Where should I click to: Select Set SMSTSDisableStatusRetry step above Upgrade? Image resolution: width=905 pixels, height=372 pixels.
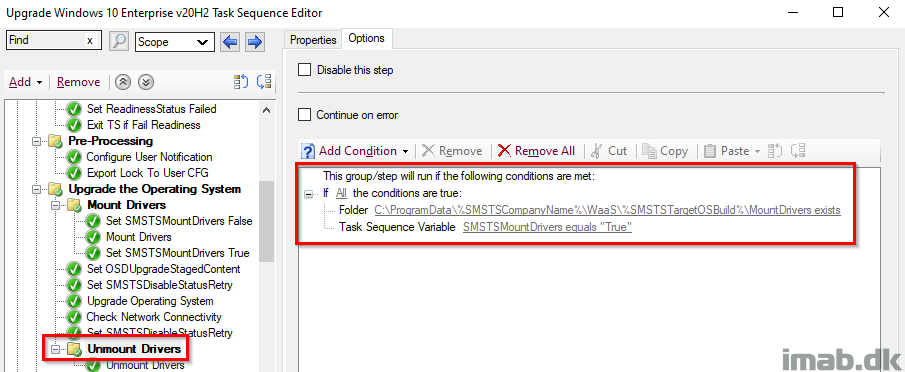160,285
